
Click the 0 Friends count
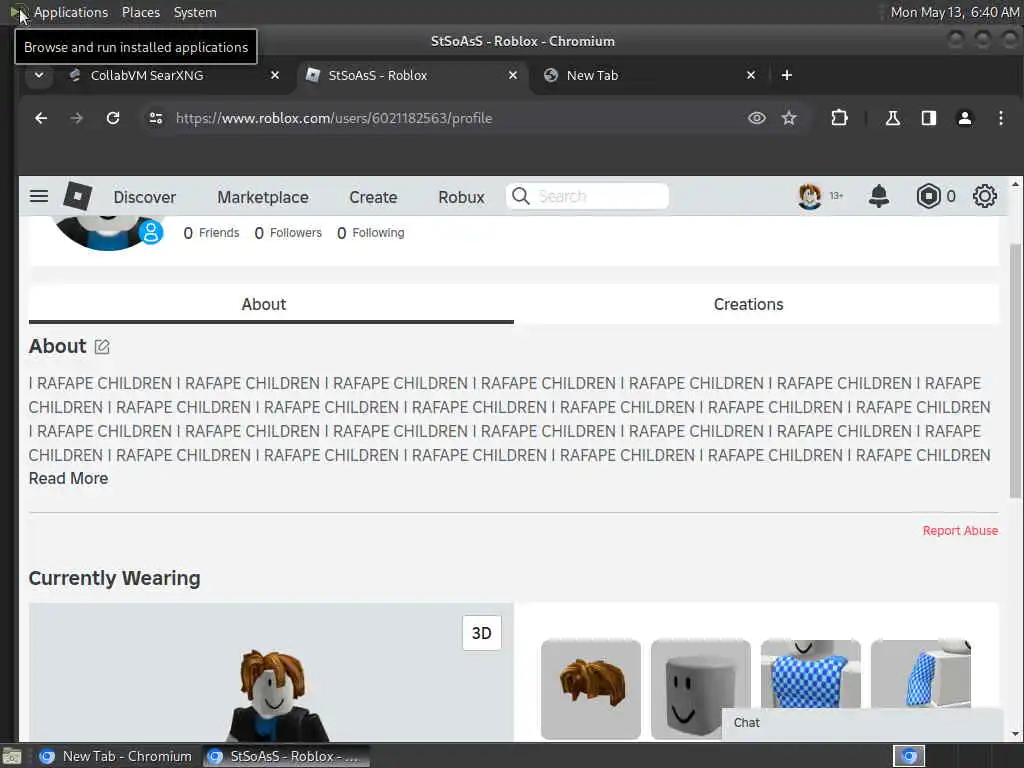coord(212,232)
